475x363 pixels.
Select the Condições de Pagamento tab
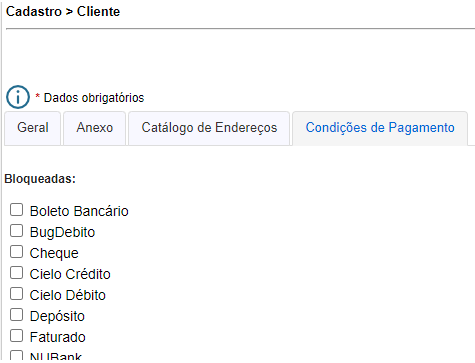[380, 128]
